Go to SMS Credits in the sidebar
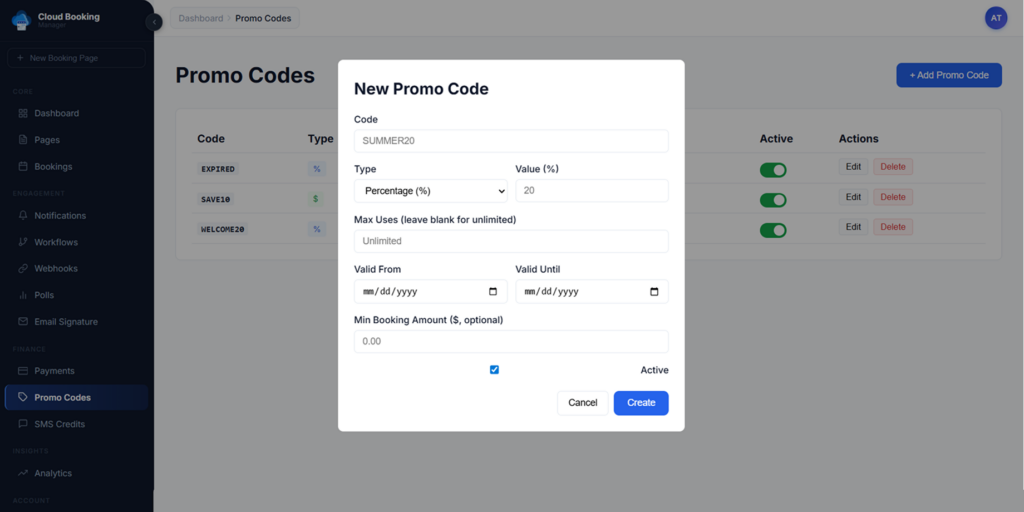Viewport: 1024px width, 512px height. coord(59,424)
